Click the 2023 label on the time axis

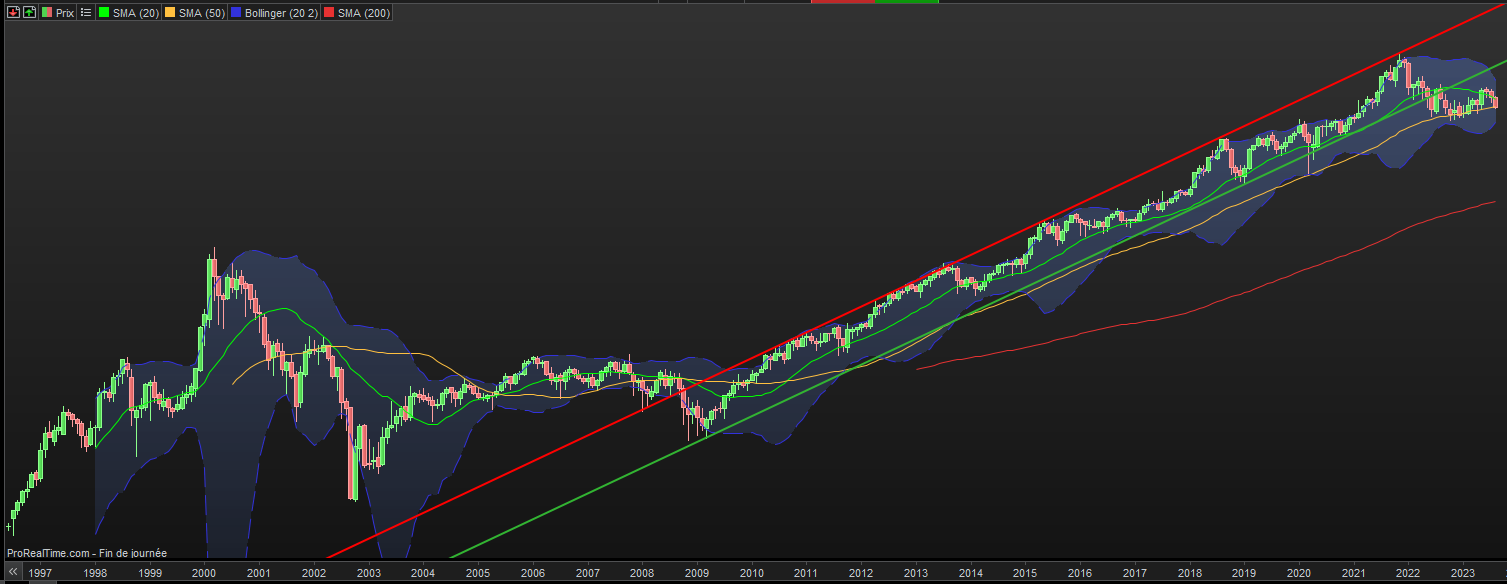tap(1463, 574)
